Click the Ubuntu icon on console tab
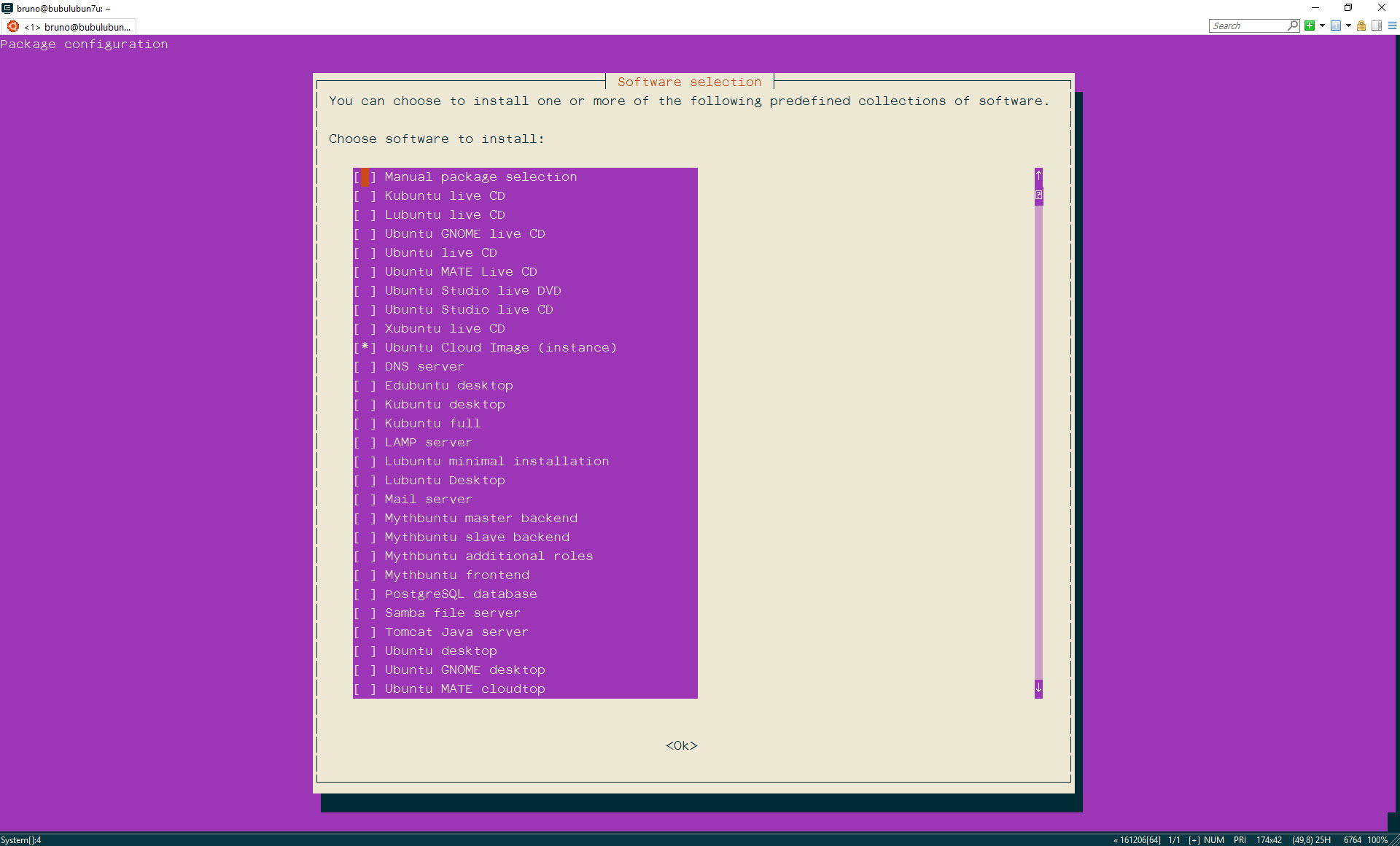The width and height of the screenshot is (1400, 846). coord(12,26)
